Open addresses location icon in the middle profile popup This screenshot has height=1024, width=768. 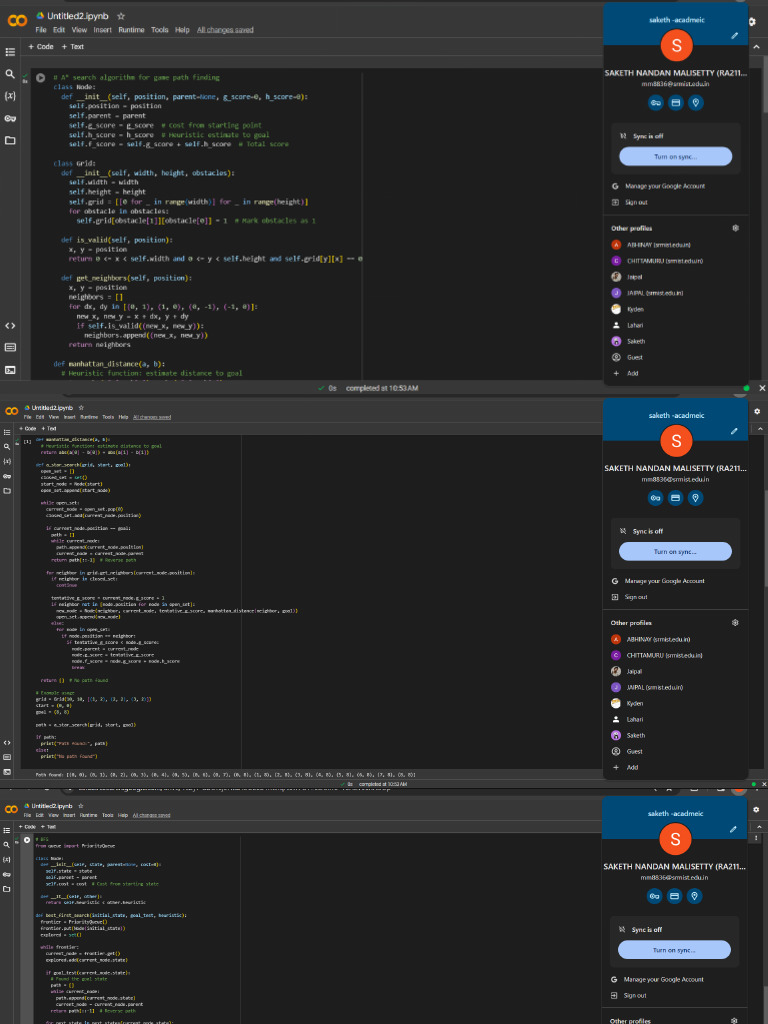[x=695, y=498]
